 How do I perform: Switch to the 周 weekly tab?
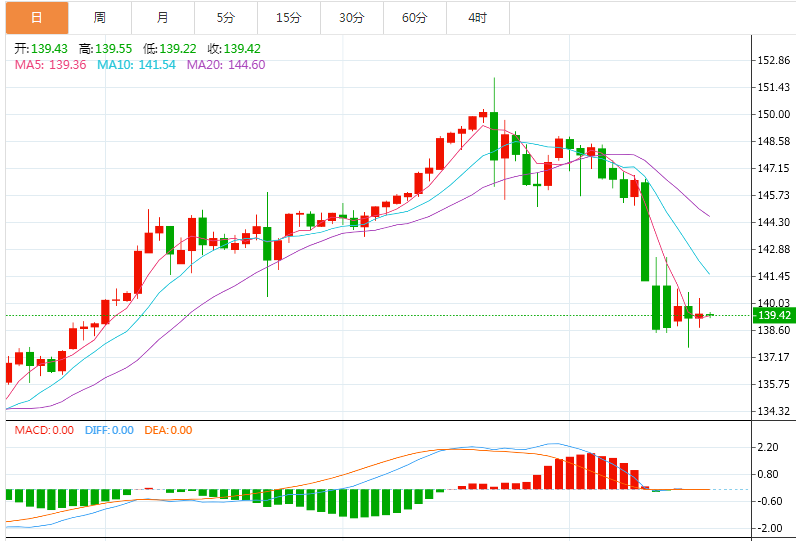(x=100, y=18)
